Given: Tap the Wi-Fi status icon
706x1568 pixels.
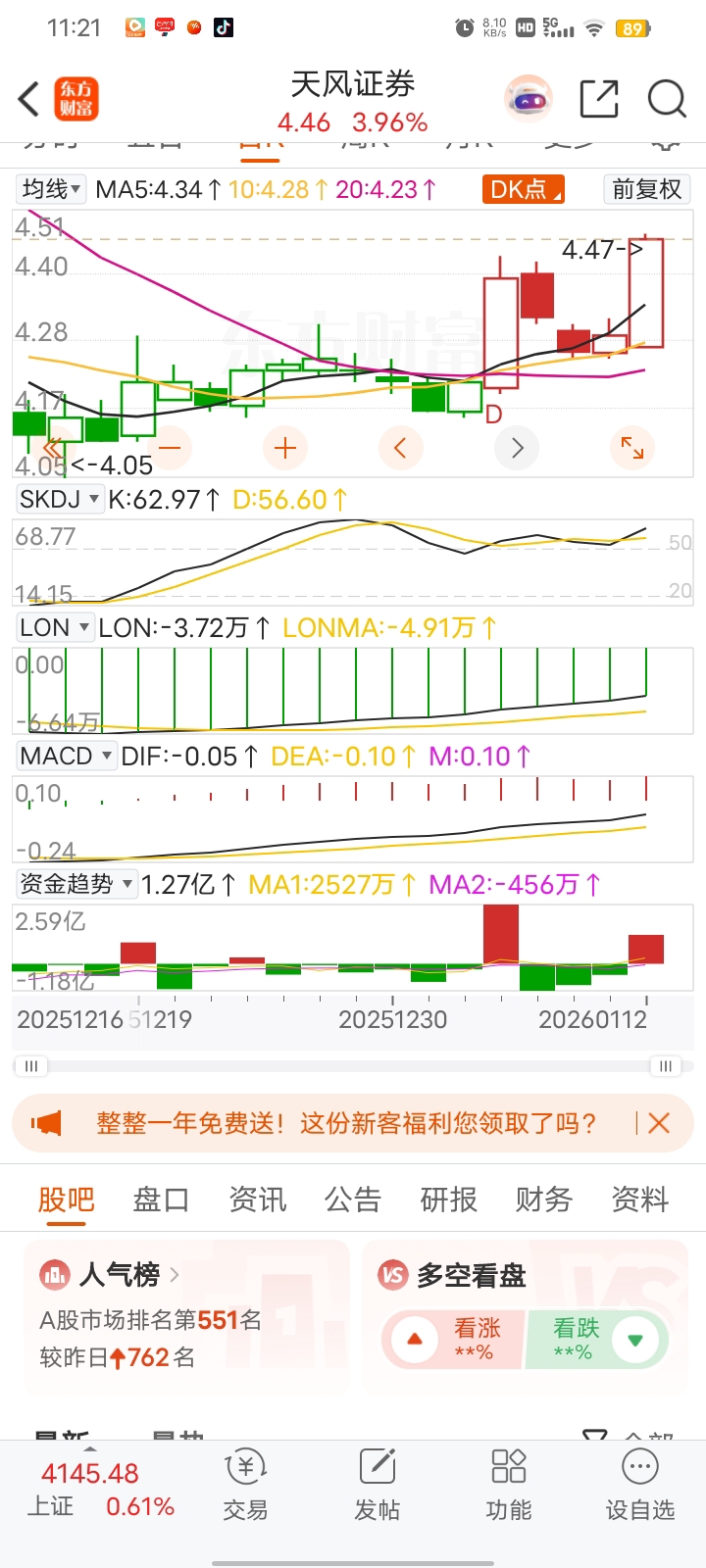Looking at the screenshot, I should tap(593, 28).
